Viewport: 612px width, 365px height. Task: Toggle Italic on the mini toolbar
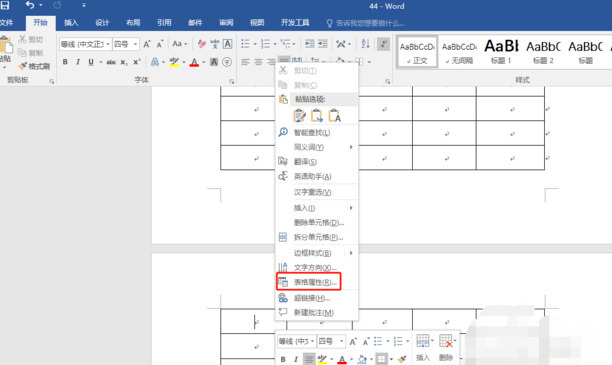pos(295,359)
